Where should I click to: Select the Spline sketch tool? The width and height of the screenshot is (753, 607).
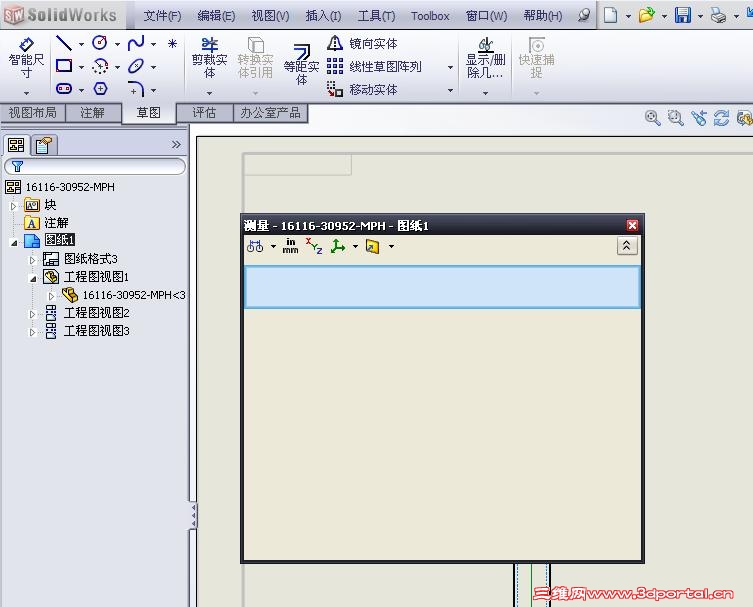click(136, 43)
